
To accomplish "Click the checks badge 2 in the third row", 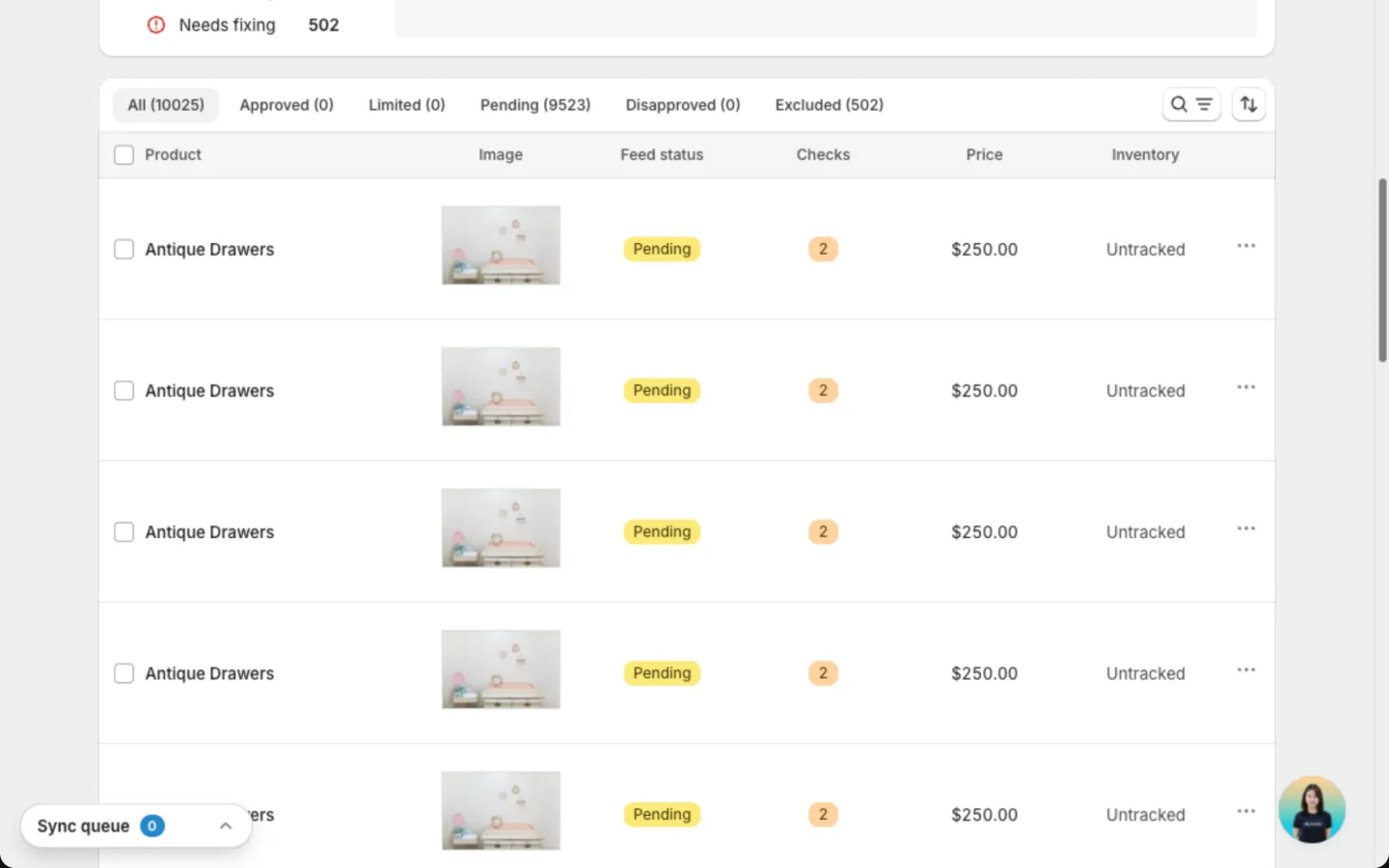I will click(823, 532).
